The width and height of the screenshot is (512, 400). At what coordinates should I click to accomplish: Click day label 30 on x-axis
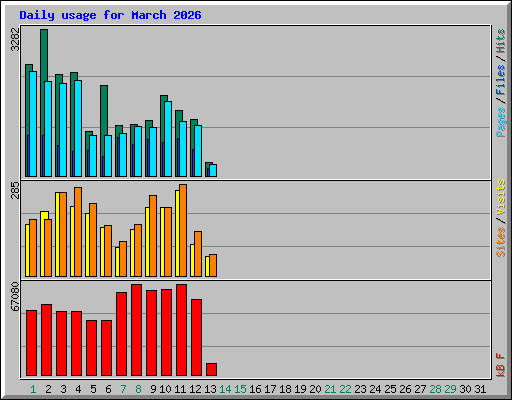coord(465,389)
